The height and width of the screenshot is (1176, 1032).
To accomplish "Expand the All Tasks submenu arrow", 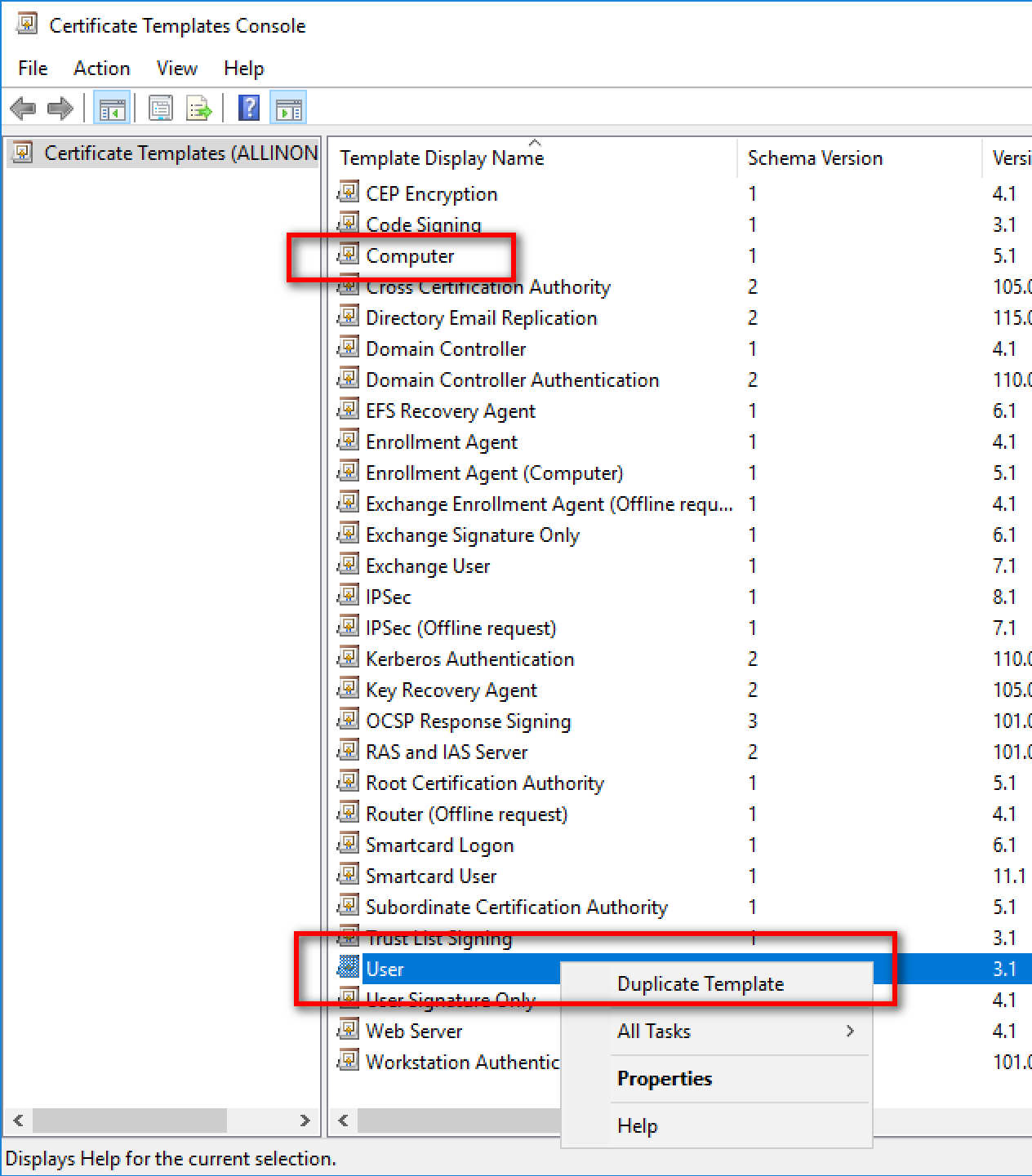I will [x=850, y=1032].
